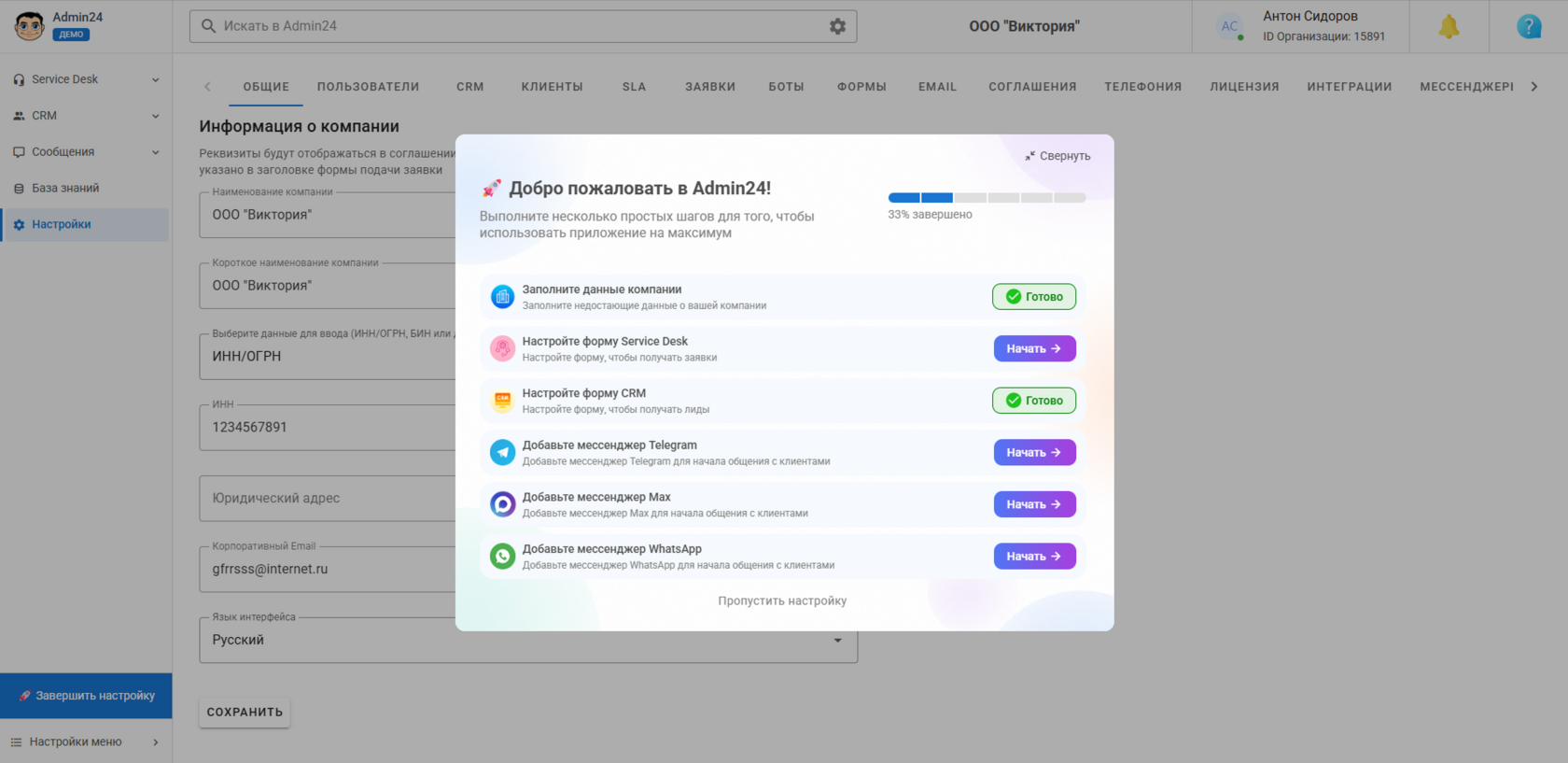Viewport: 1568px width, 763px height.
Task: Click the Свернуть collapse button
Action: pyautogui.click(x=1057, y=156)
